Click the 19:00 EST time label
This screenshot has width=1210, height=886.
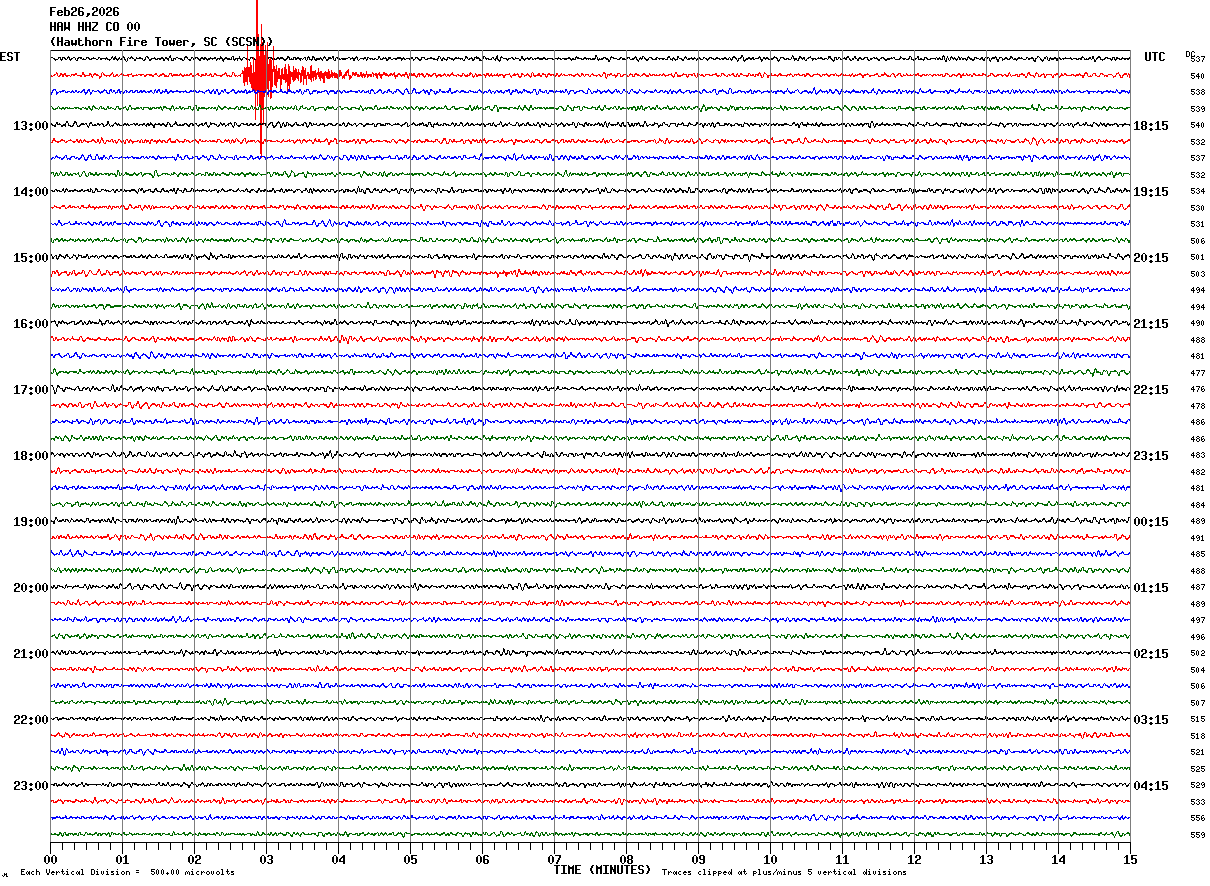(30, 522)
